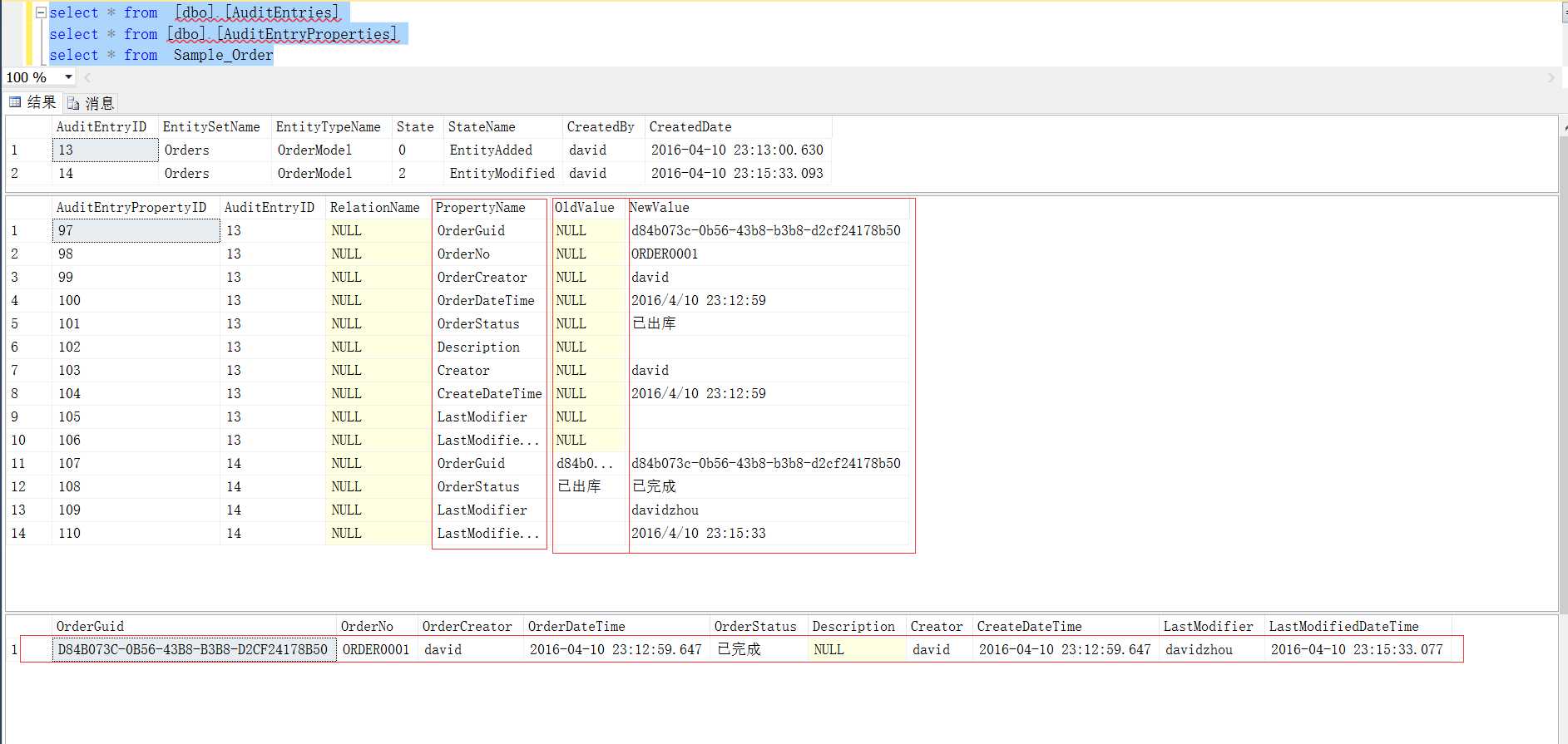The height and width of the screenshot is (744, 1568).
Task: Select the CreatedBy column header
Action: [603, 127]
